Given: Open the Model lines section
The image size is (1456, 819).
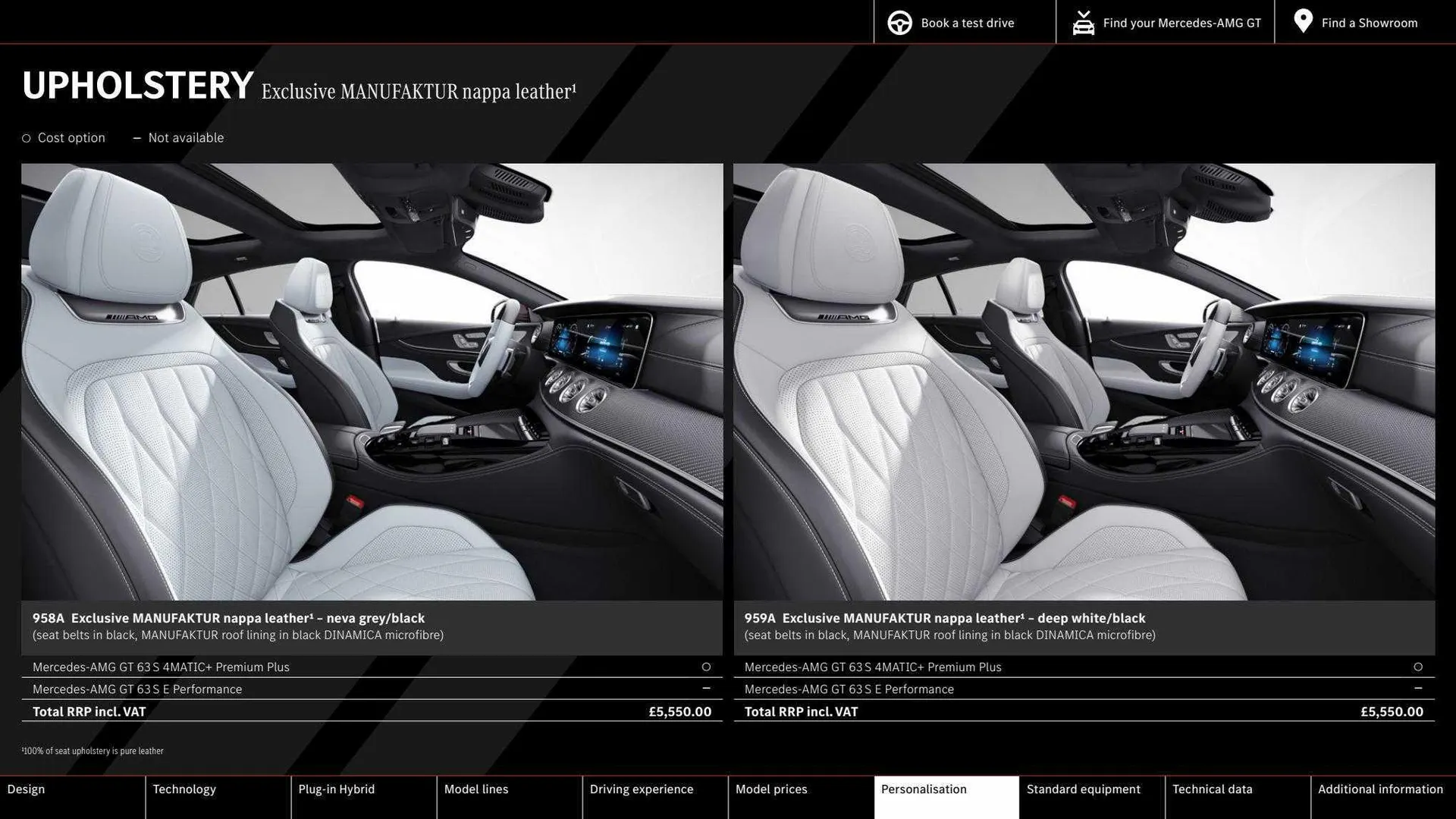Looking at the screenshot, I should point(475,789).
